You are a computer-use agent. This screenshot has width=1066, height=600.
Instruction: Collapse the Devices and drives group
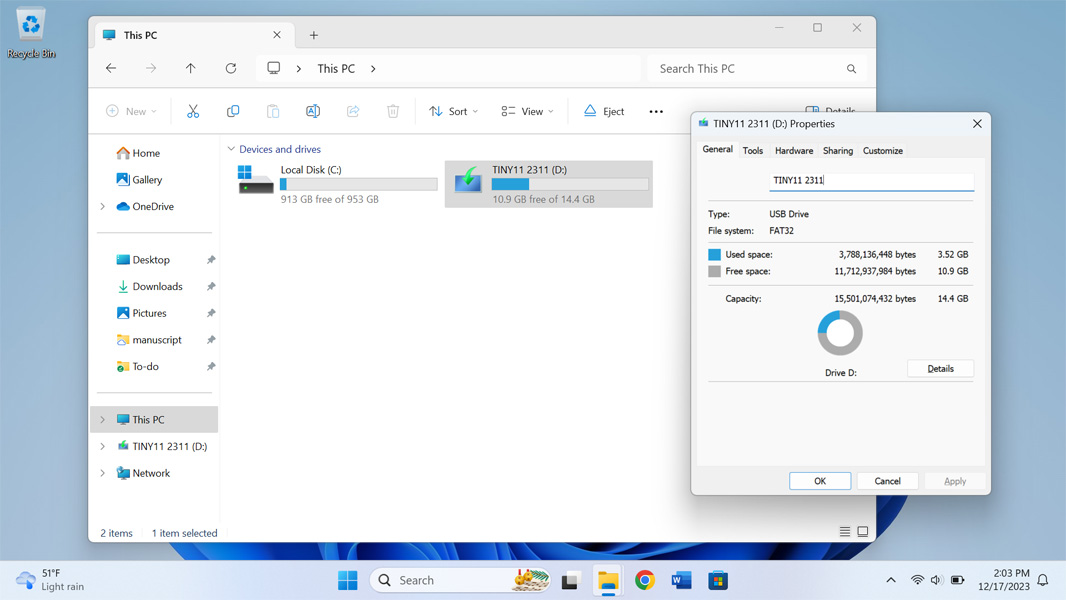pos(231,149)
